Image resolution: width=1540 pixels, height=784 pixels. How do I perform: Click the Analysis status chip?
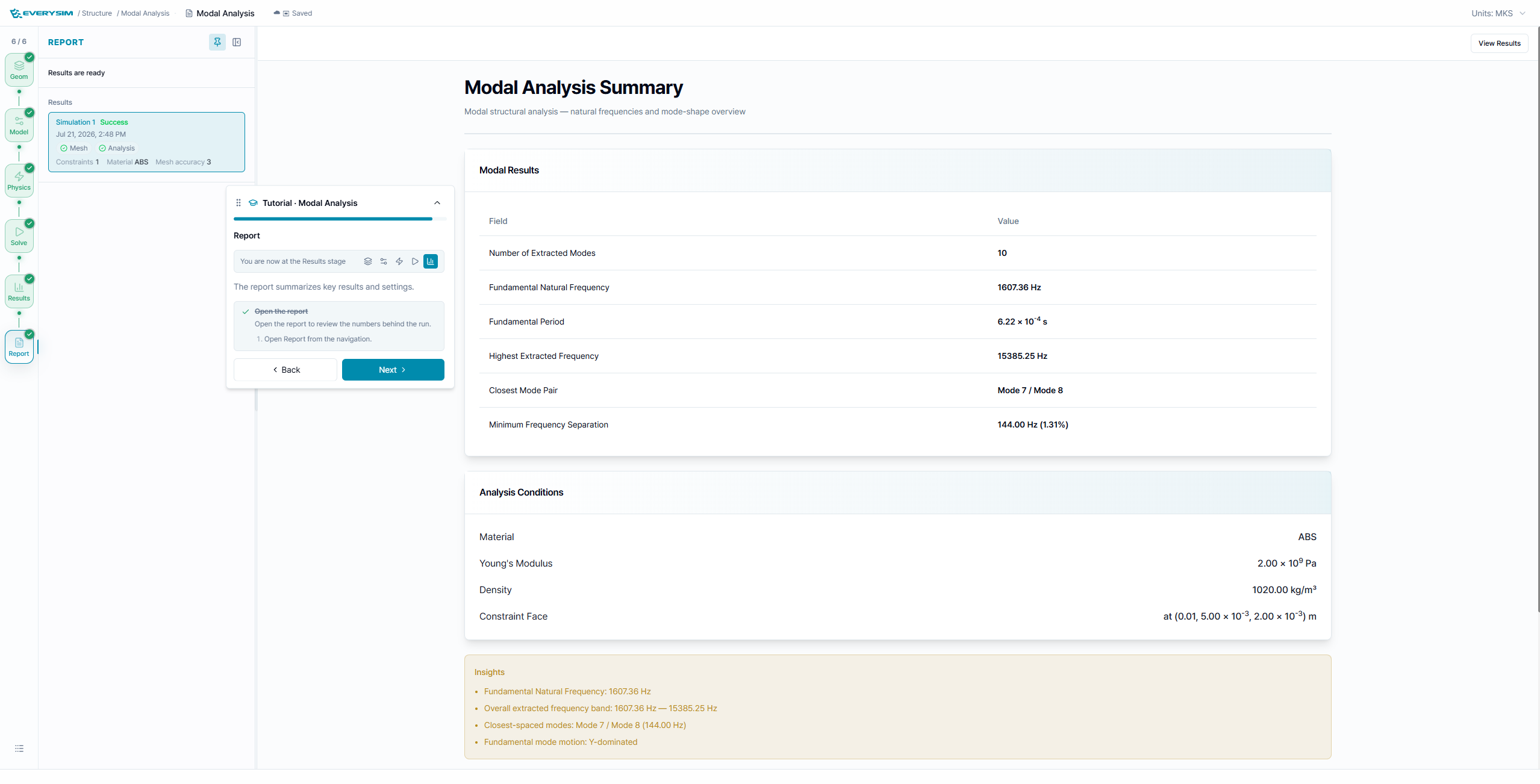point(117,148)
